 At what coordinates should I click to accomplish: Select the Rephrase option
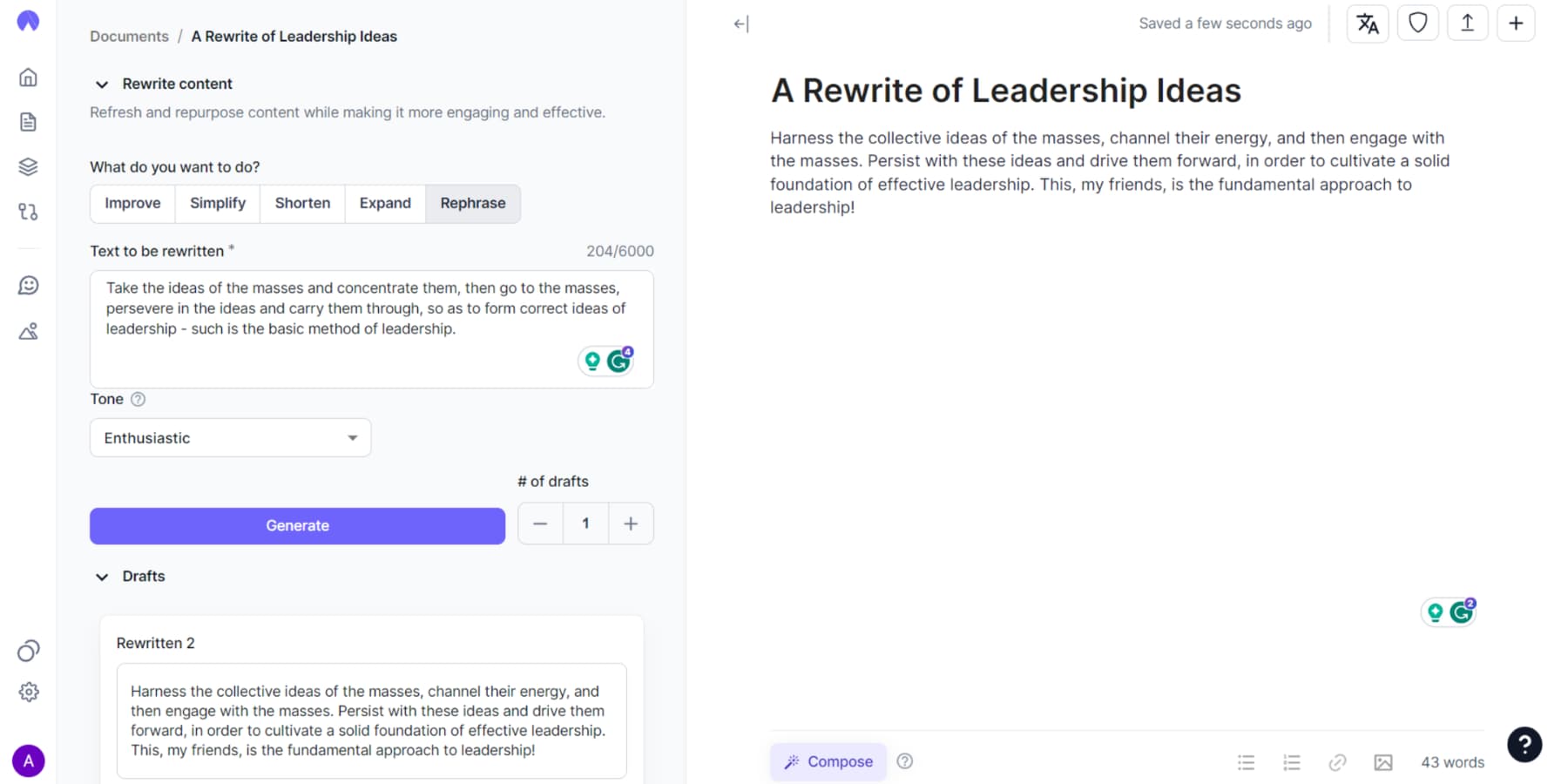(x=473, y=203)
